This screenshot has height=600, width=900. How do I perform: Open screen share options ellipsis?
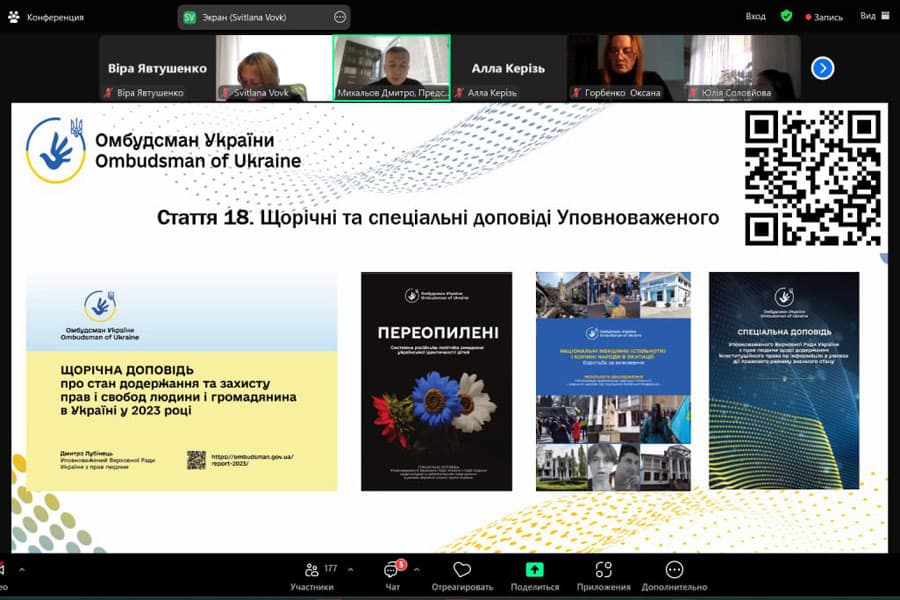pos(340,17)
